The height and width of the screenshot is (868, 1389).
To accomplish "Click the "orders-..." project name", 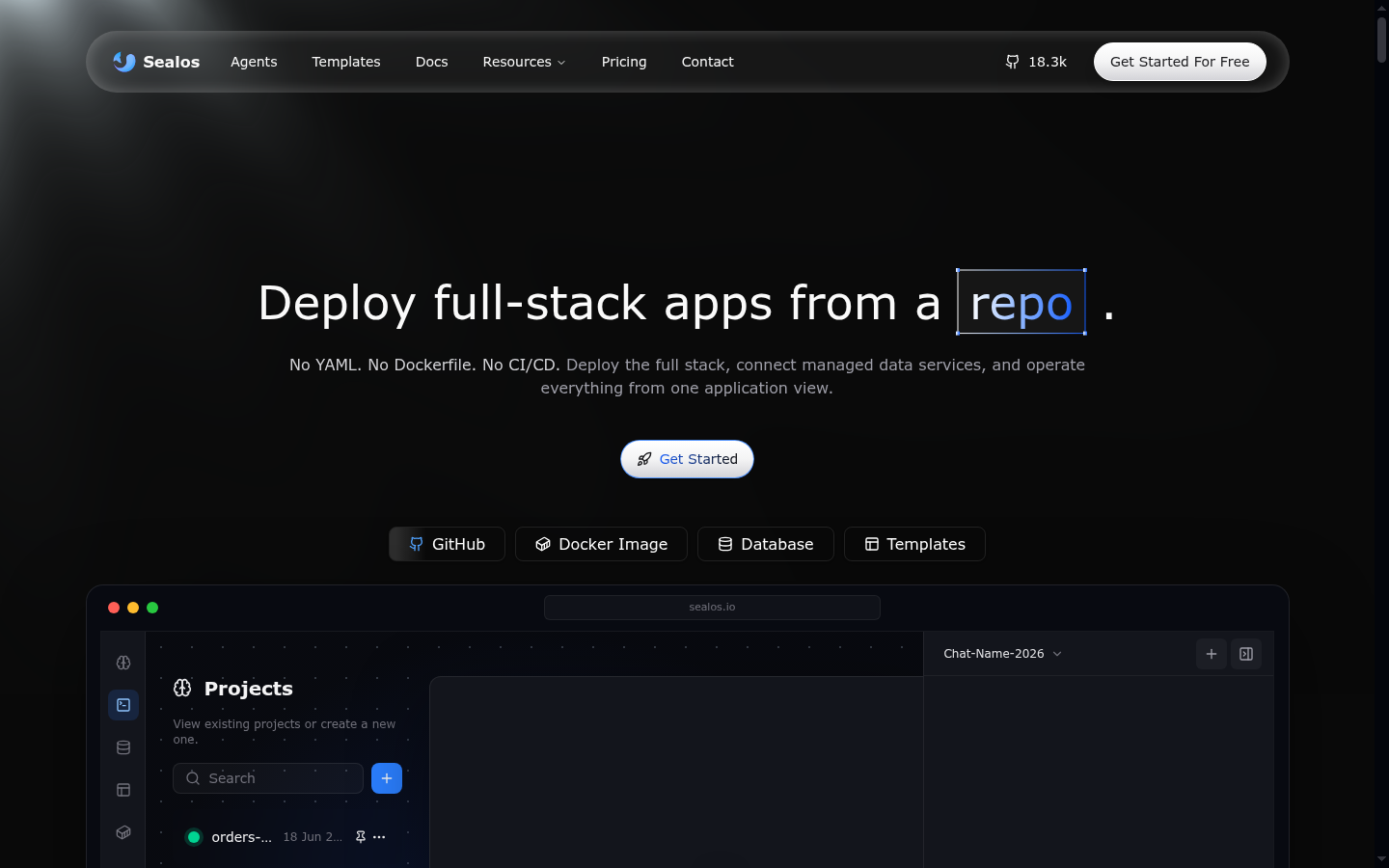I will [x=241, y=837].
